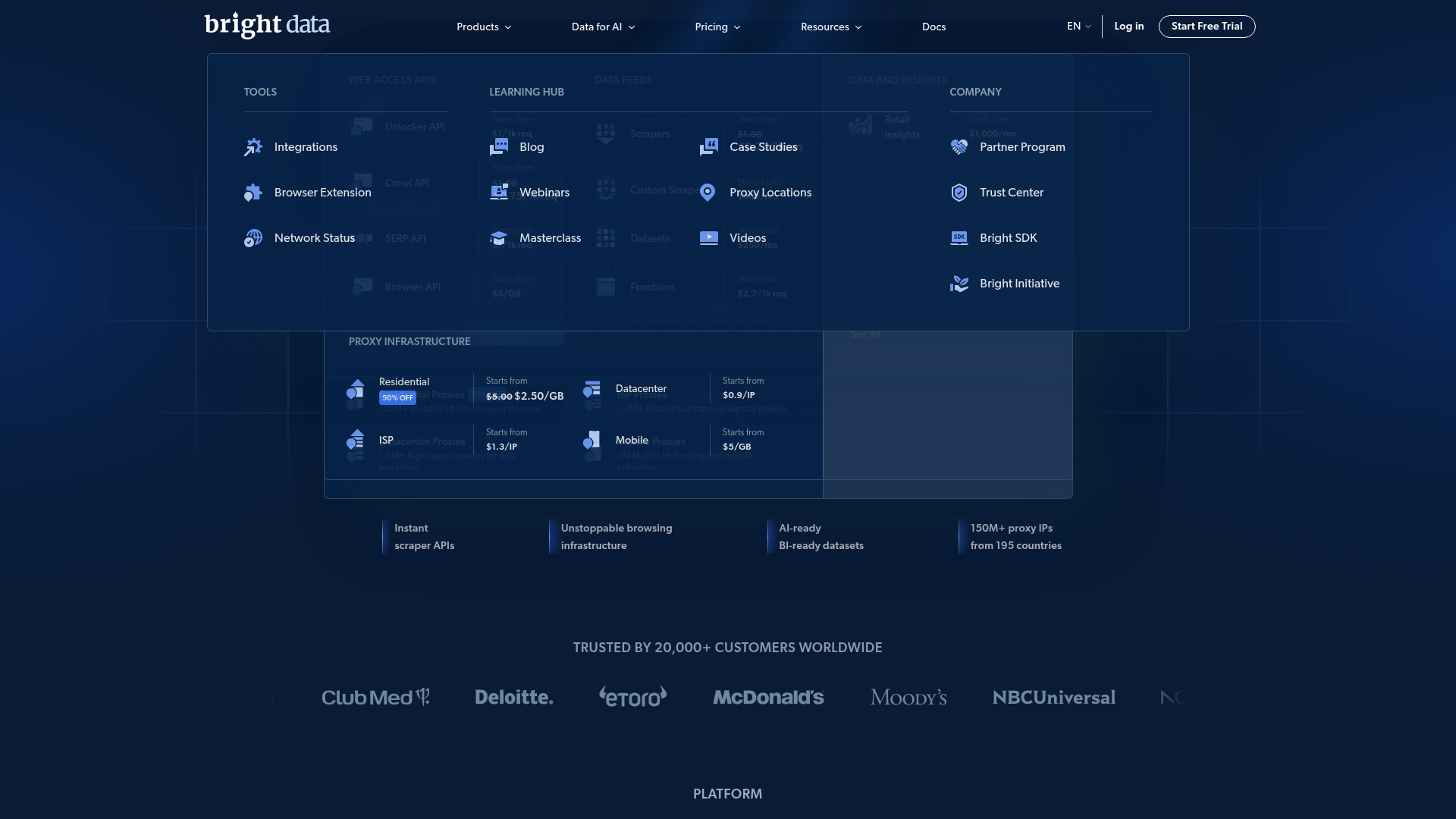1456x819 pixels.
Task: Open the Resources dropdown
Action: tap(830, 27)
